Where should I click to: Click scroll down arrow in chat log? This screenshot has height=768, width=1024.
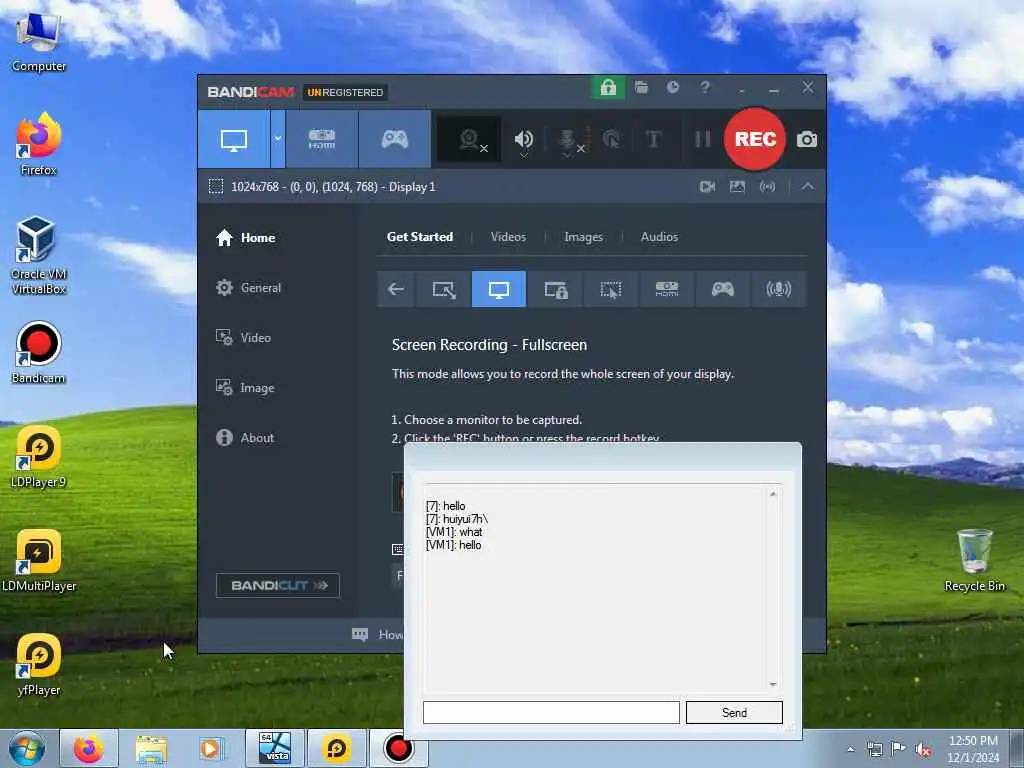[x=773, y=684]
